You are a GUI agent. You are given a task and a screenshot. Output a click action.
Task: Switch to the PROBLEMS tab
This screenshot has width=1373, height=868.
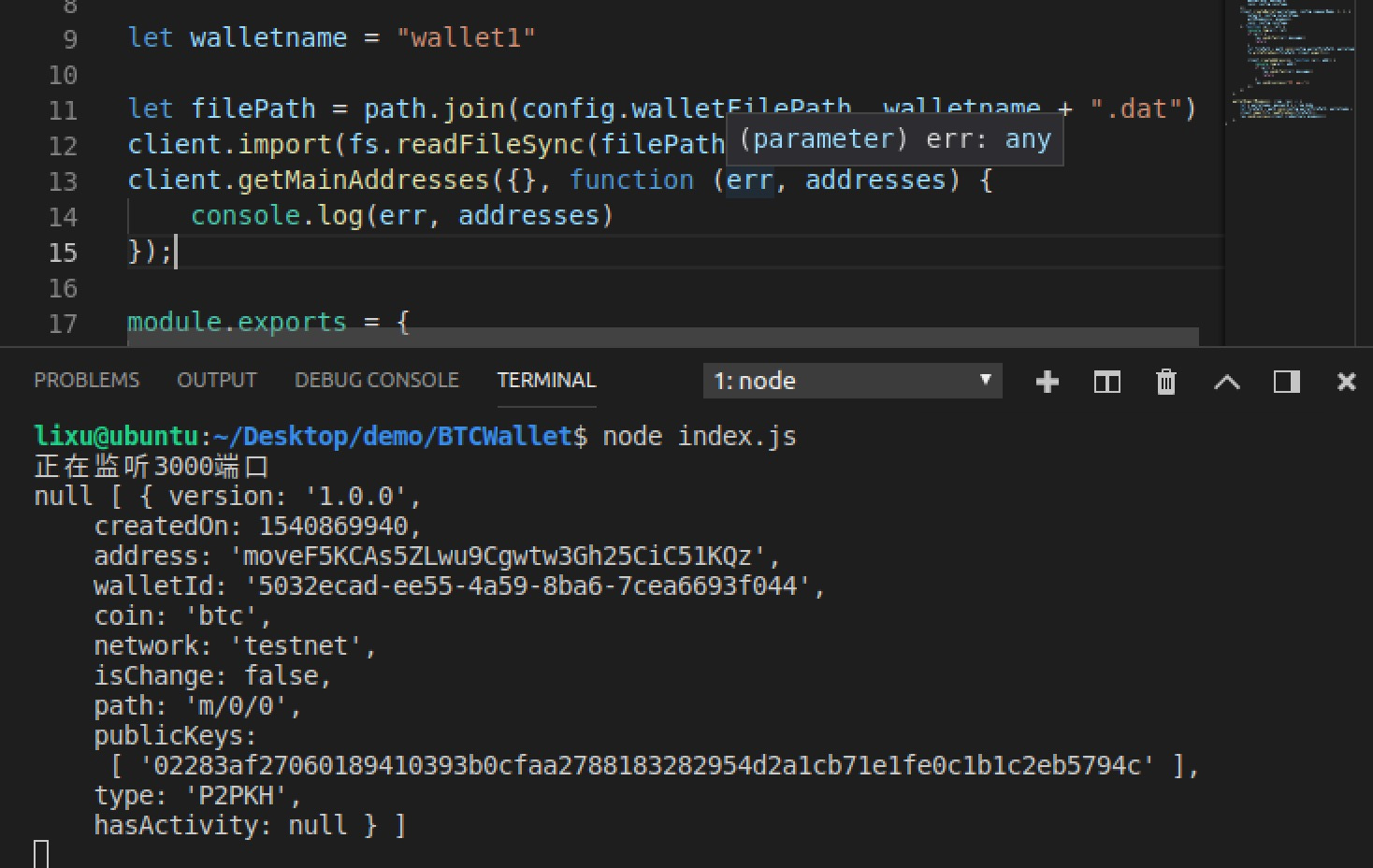[x=86, y=380]
